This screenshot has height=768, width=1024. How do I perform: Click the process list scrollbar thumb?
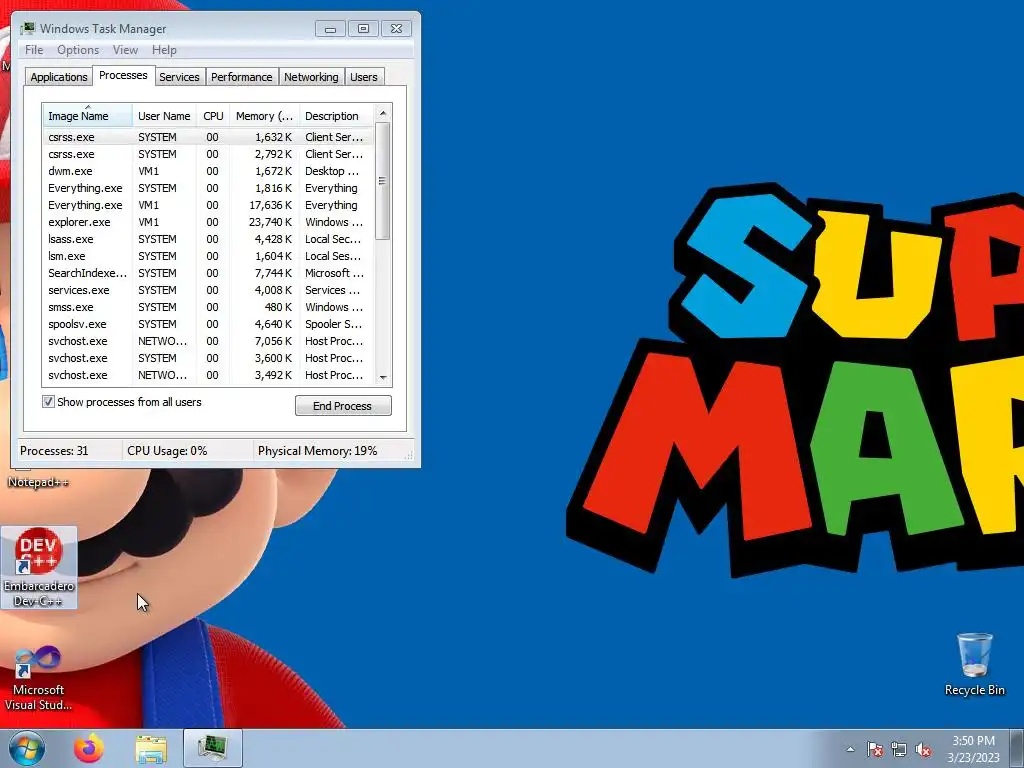click(383, 181)
